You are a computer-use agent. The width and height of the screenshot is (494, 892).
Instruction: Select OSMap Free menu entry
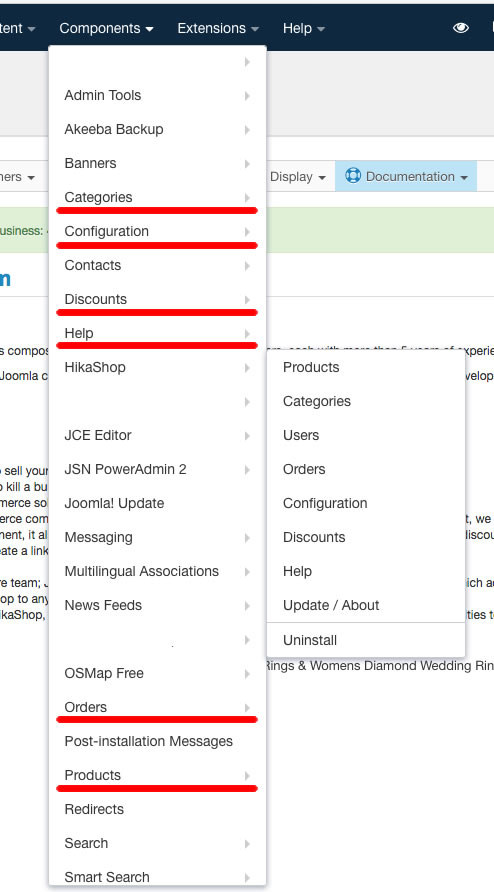(x=157, y=674)
